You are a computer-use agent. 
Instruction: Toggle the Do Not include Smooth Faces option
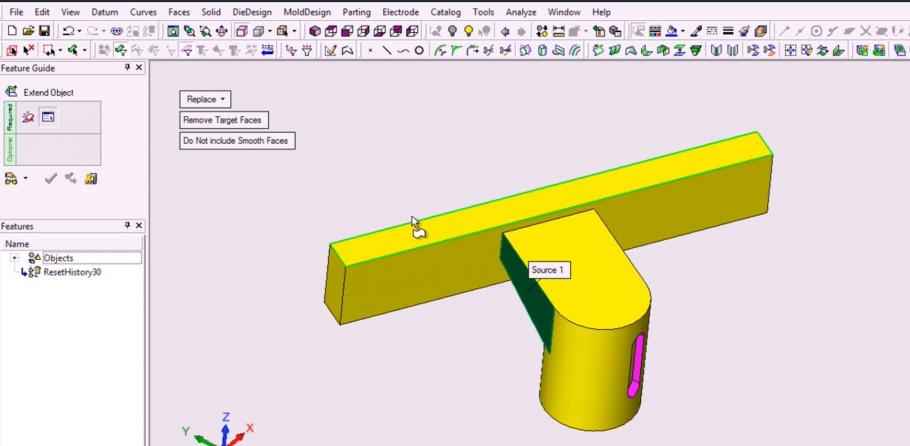click(236, 141)
